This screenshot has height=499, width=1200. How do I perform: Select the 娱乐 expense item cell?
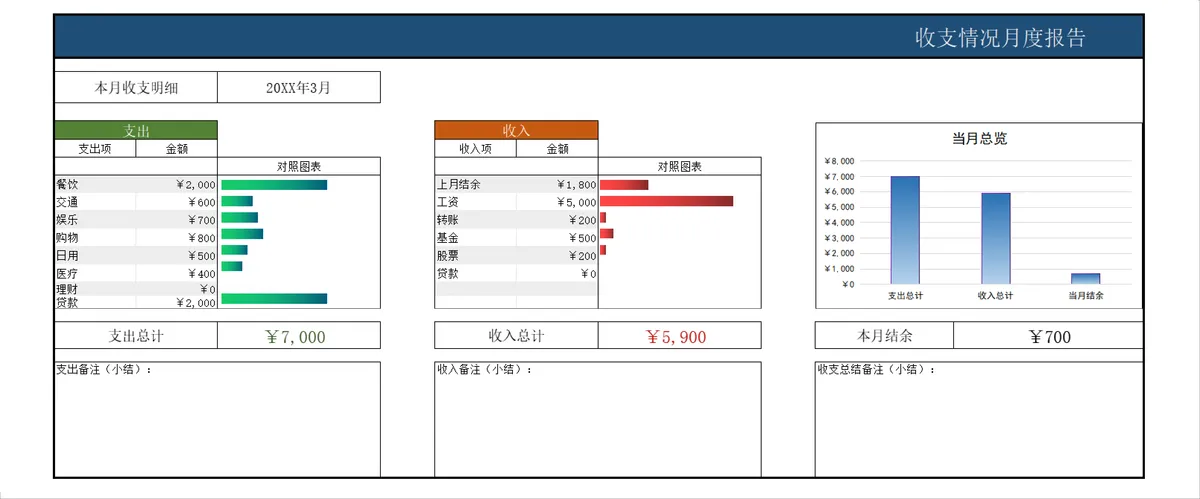click(95, 219)
